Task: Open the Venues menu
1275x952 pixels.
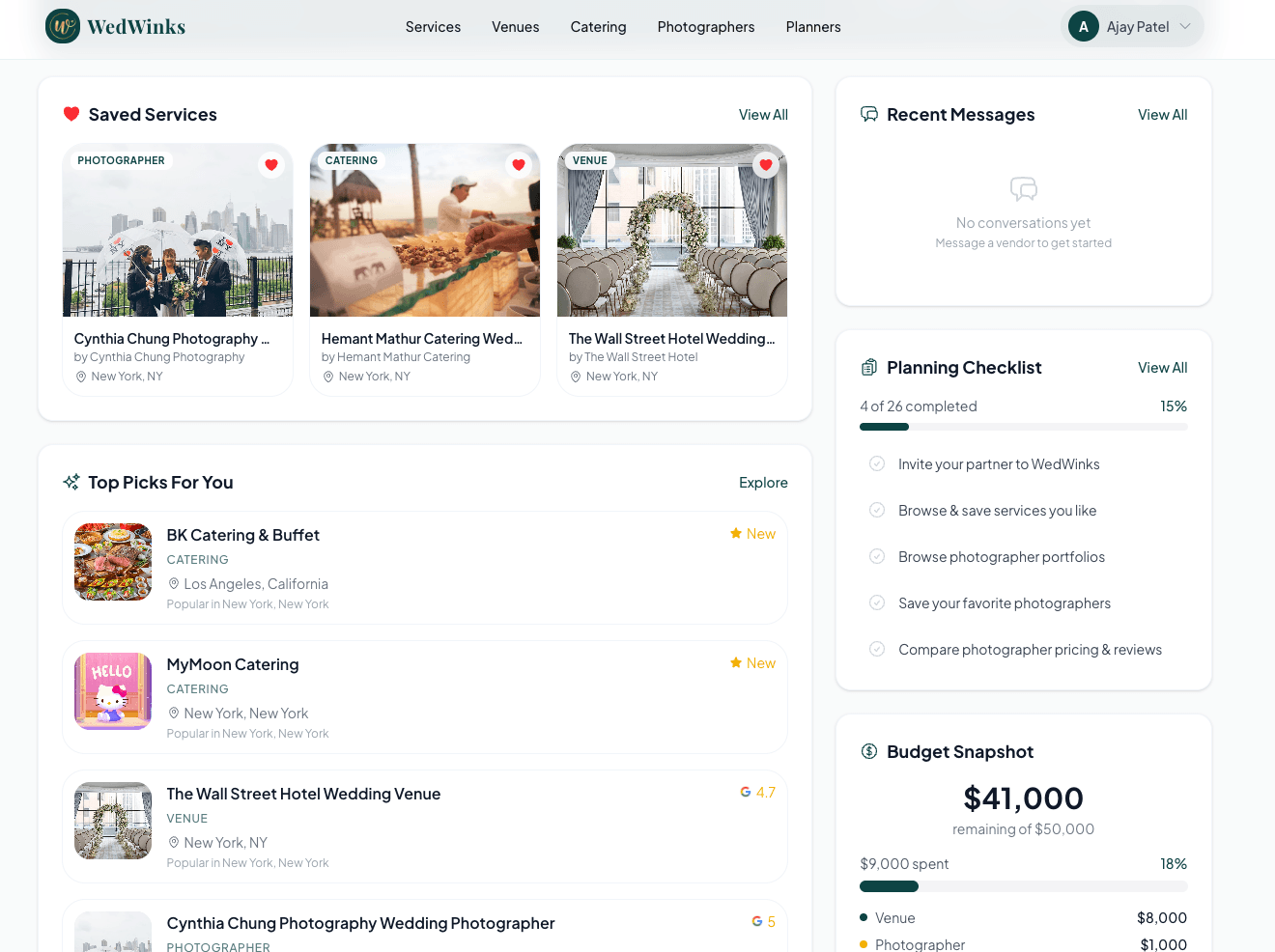Action: 516,27
